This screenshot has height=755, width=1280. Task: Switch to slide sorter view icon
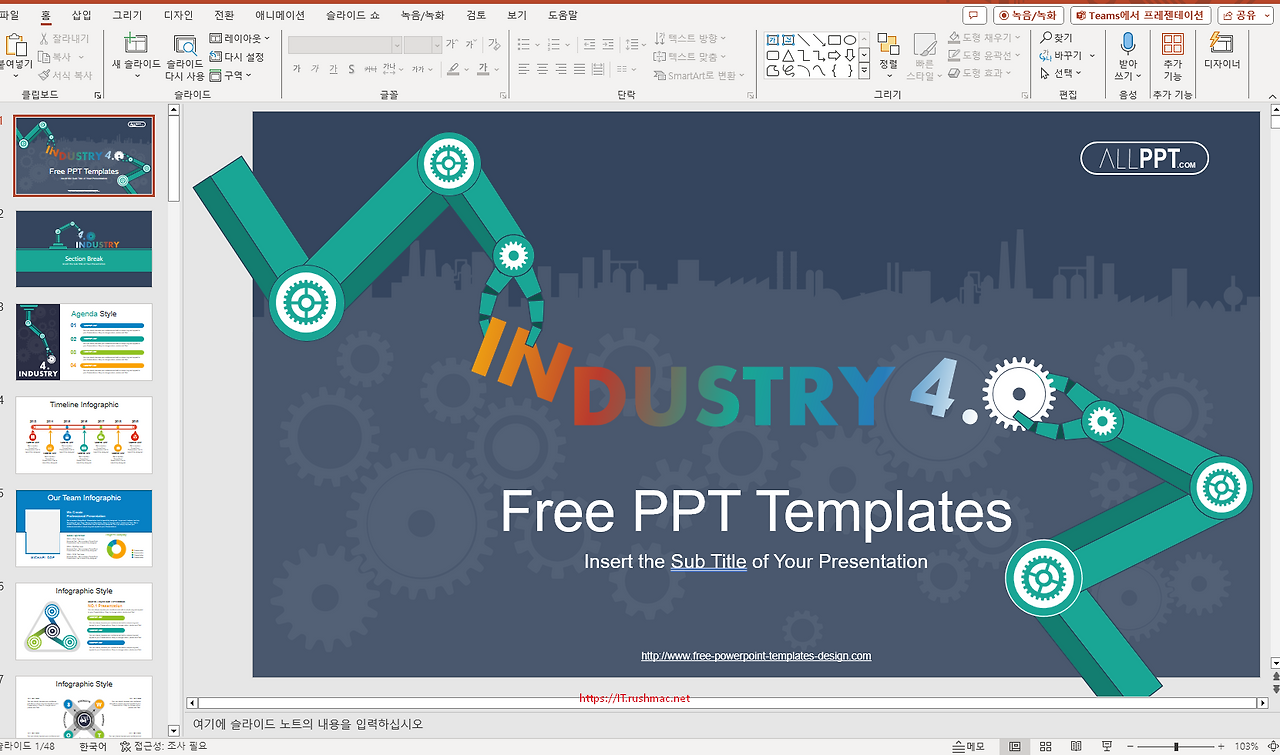(1046, 747)
